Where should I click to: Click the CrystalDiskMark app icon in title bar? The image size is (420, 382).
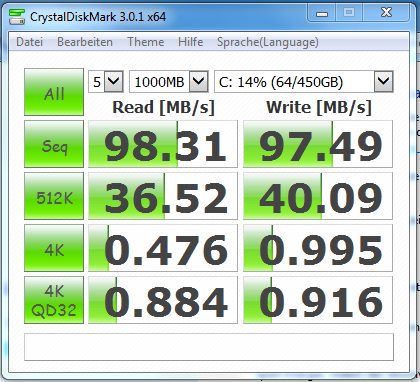click(17, 17)
